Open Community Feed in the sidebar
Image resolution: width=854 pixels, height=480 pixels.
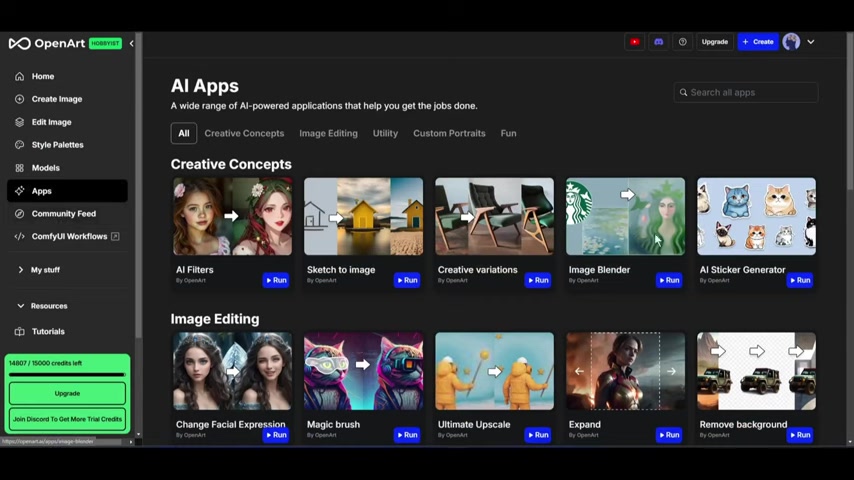click(63, 214)
